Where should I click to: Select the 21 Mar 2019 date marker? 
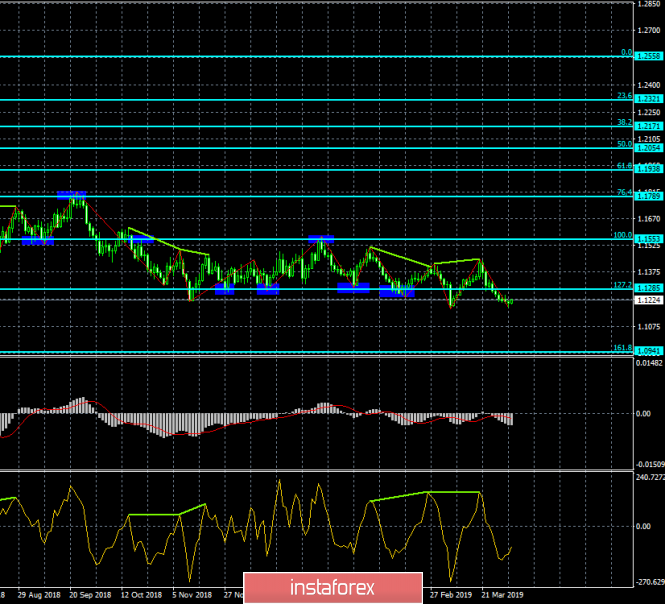pos(502,594)
